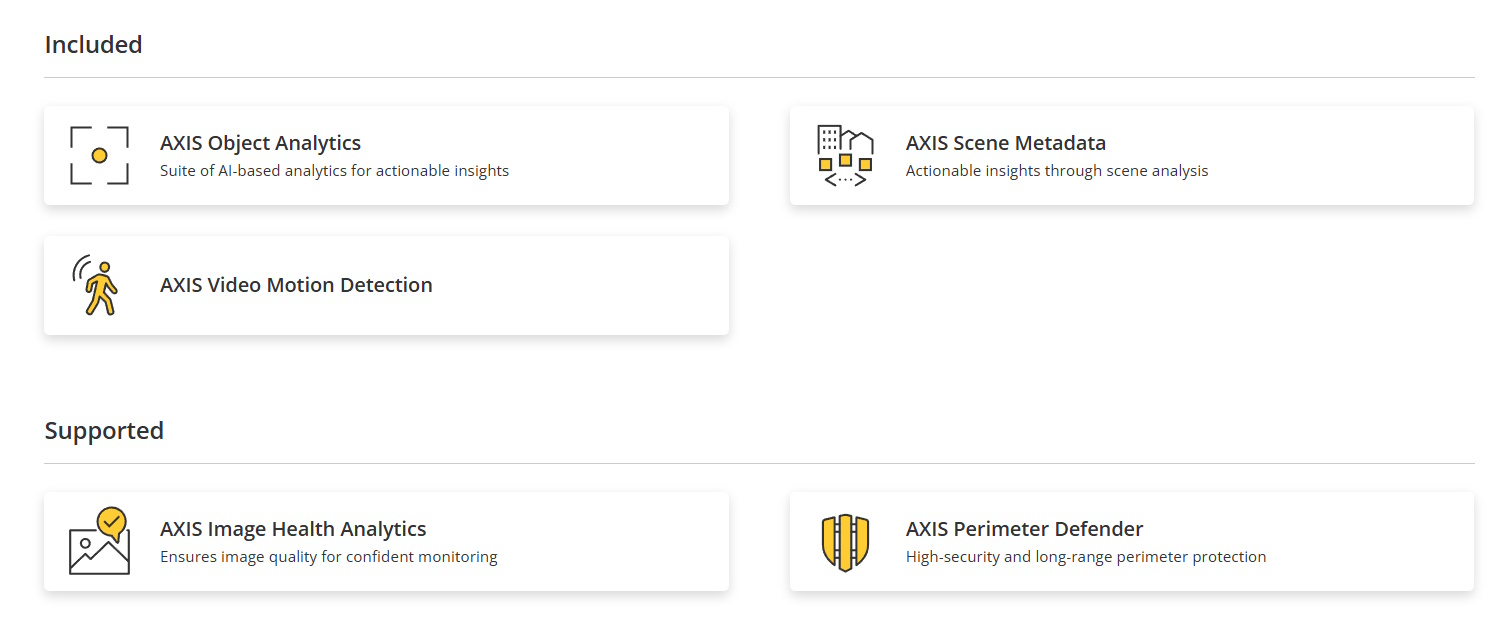Select the AXIS Video Motion Detection title
The width and height of the screenshot is (1500, 634).
pyautogui.click(x=296, y=285)
